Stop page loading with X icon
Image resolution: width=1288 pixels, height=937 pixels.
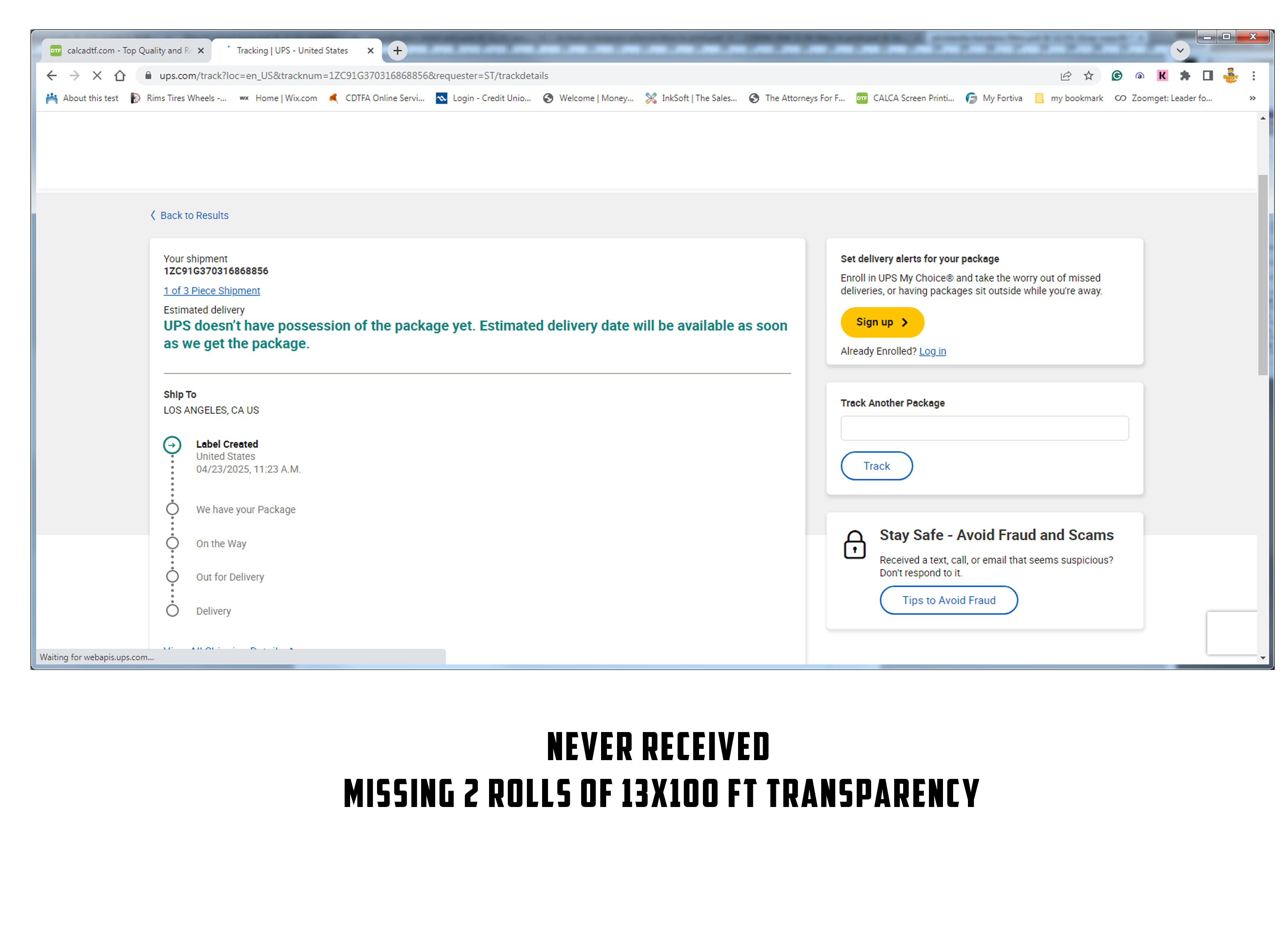pyautogui.click(x=97, y=76)
